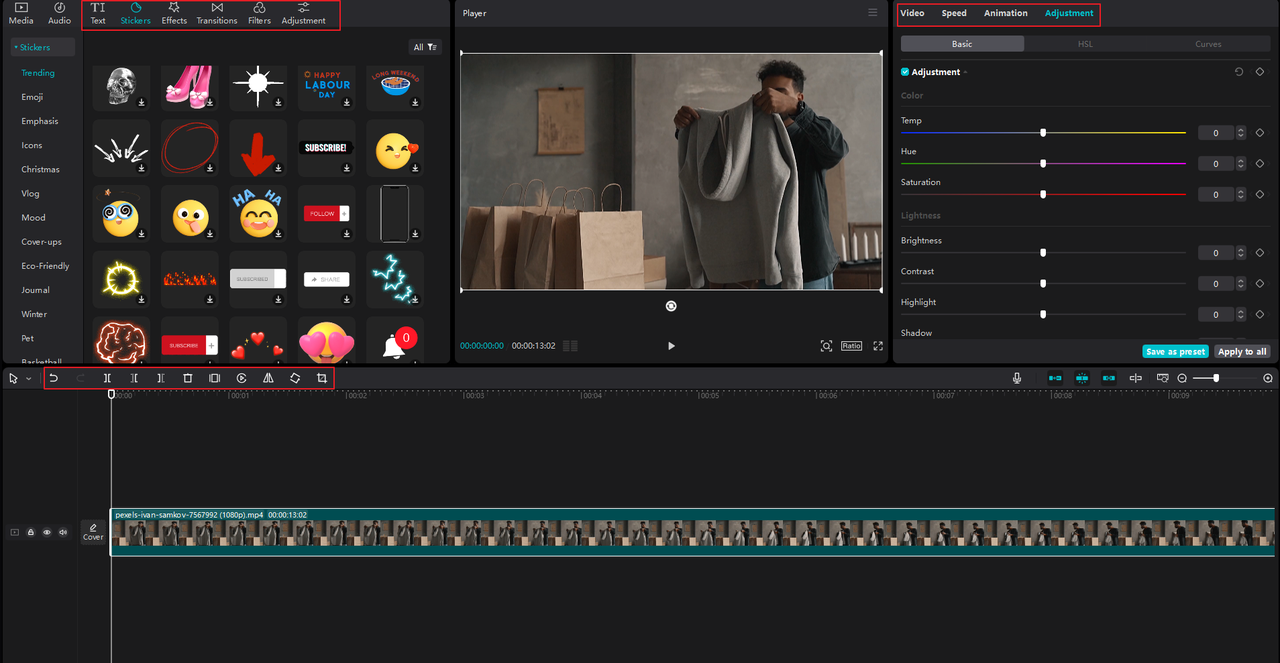Select the Crop tool
The width and height of the screenshot is (1280, 663).
[321, 378]
